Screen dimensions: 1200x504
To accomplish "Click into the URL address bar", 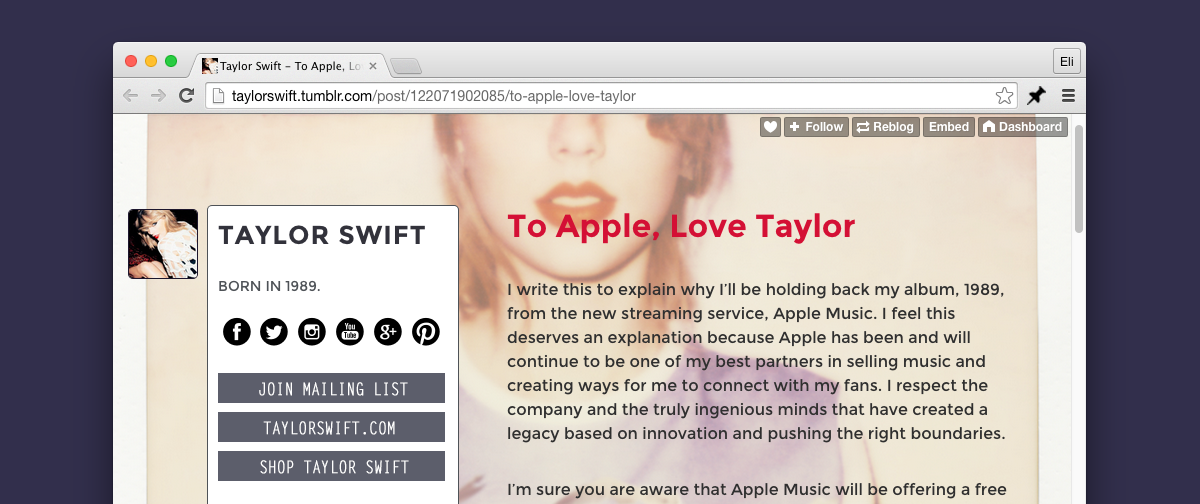I will pyautogui.click(x=610, y=96).
